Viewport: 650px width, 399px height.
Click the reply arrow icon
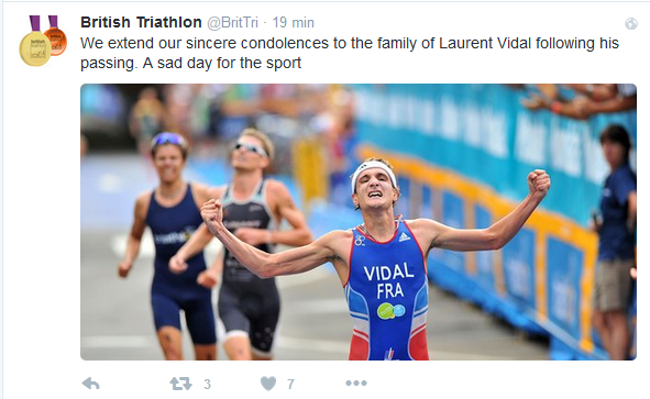pyautogui.click(x=91, y=384)
